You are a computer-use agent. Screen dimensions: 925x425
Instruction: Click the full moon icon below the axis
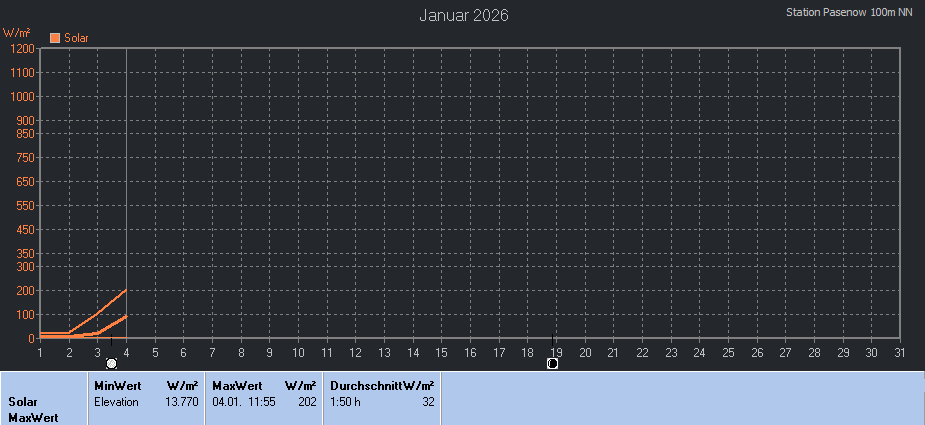pos(111,363)
